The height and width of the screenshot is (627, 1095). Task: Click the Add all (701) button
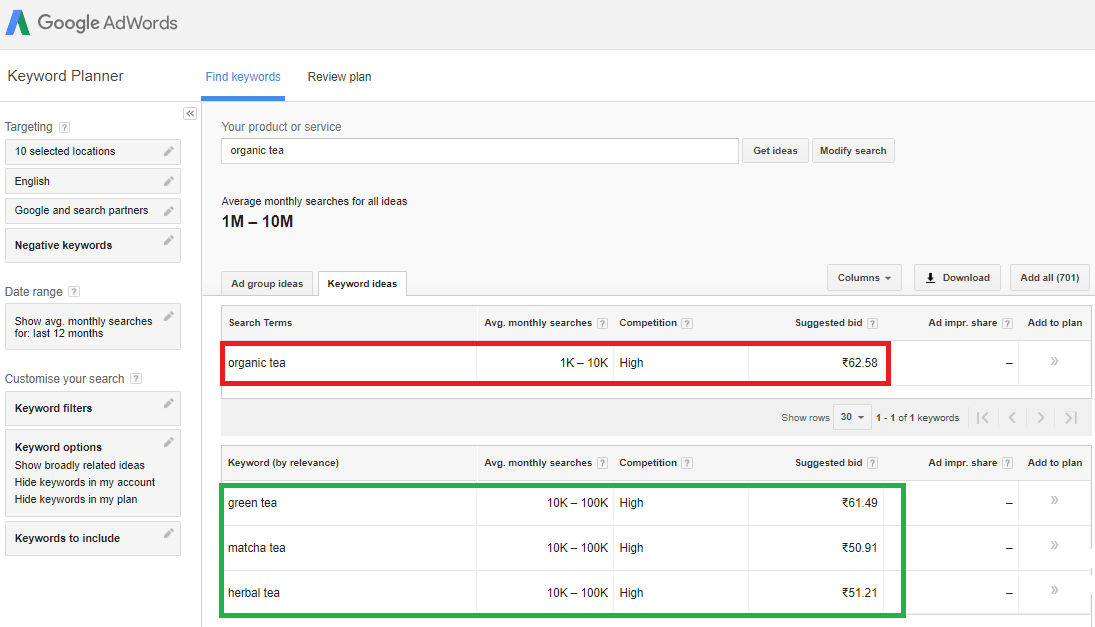click(x=1049, y=277)
